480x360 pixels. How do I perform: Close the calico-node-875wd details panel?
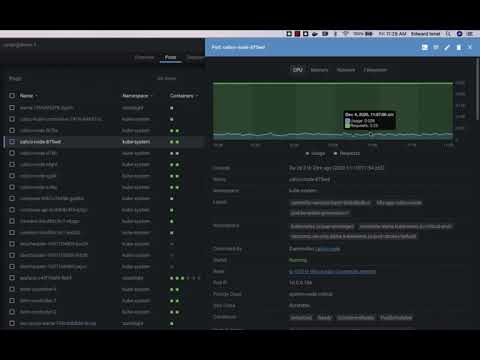tap(470, 47)
